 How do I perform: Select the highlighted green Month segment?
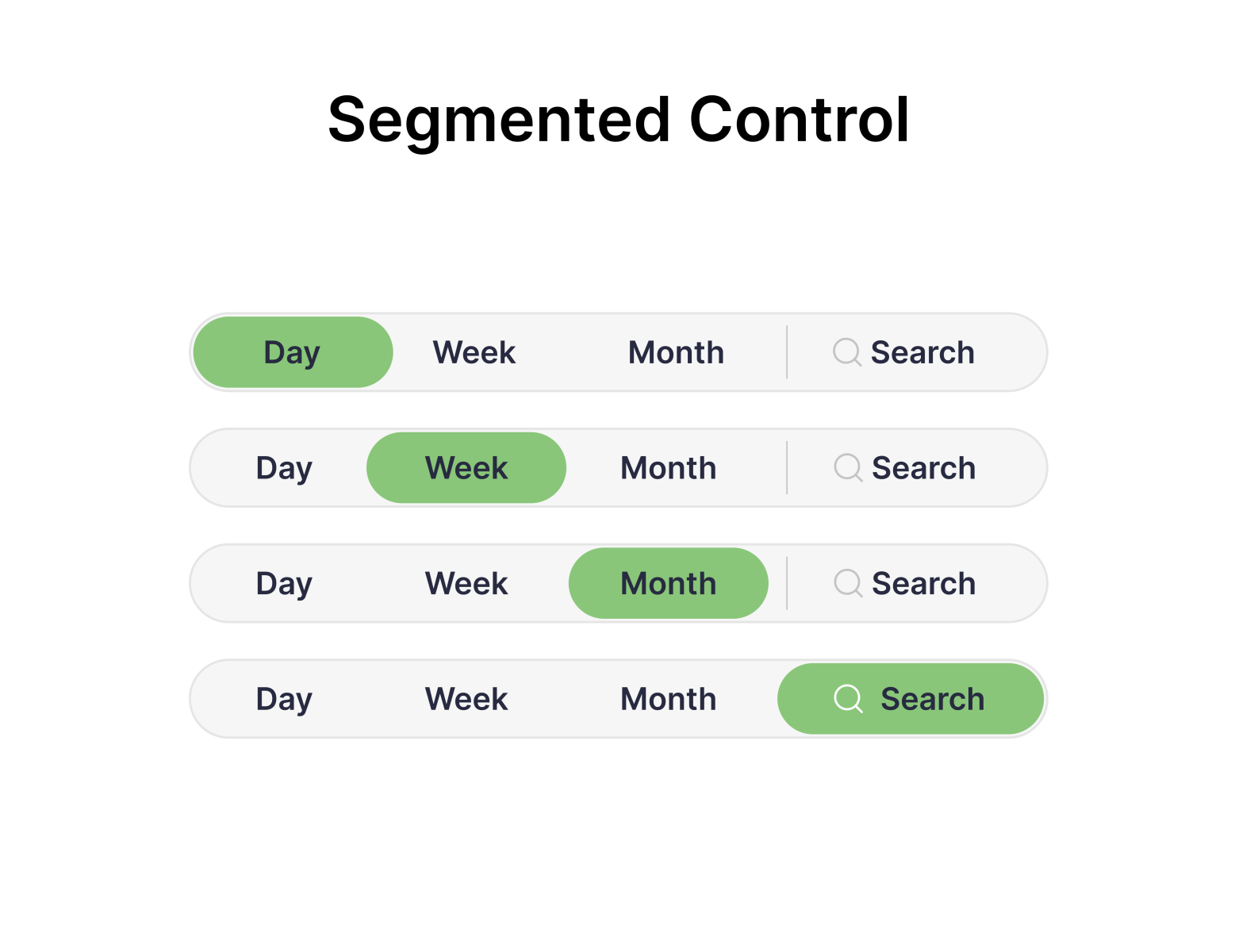(x=669, y=584)
